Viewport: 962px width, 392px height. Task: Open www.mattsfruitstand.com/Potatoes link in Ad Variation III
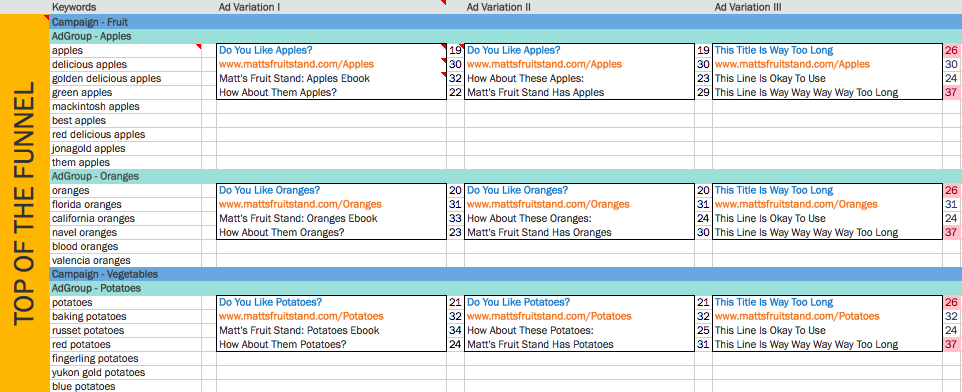[x=797, y=317]
